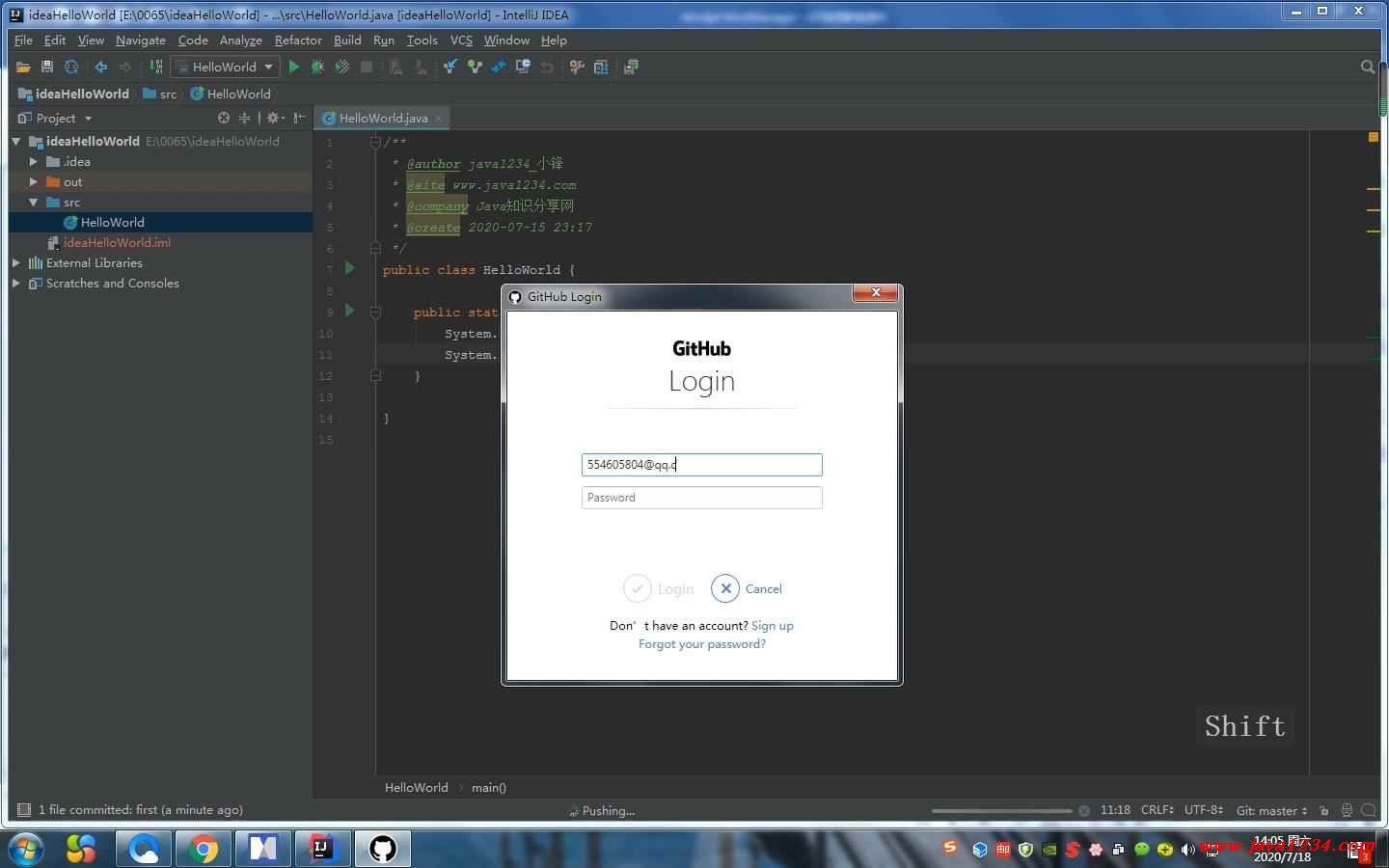The image size is (1389, 868).
Task: Expand External Libraries node
Action: pyautogui.click(x=16, y=263)
